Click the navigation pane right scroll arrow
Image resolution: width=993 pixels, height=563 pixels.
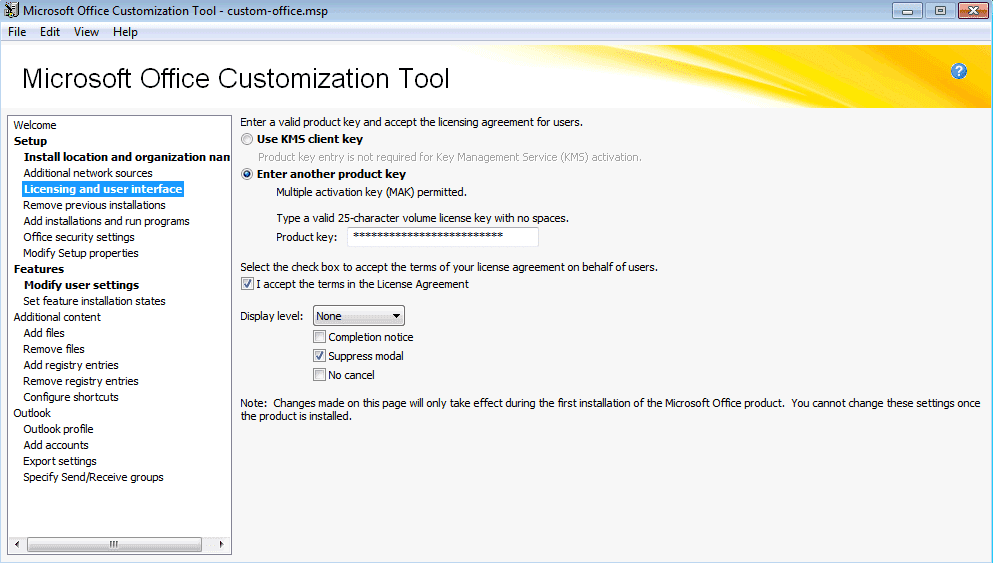pyautogui.click(x=221, y=544)
